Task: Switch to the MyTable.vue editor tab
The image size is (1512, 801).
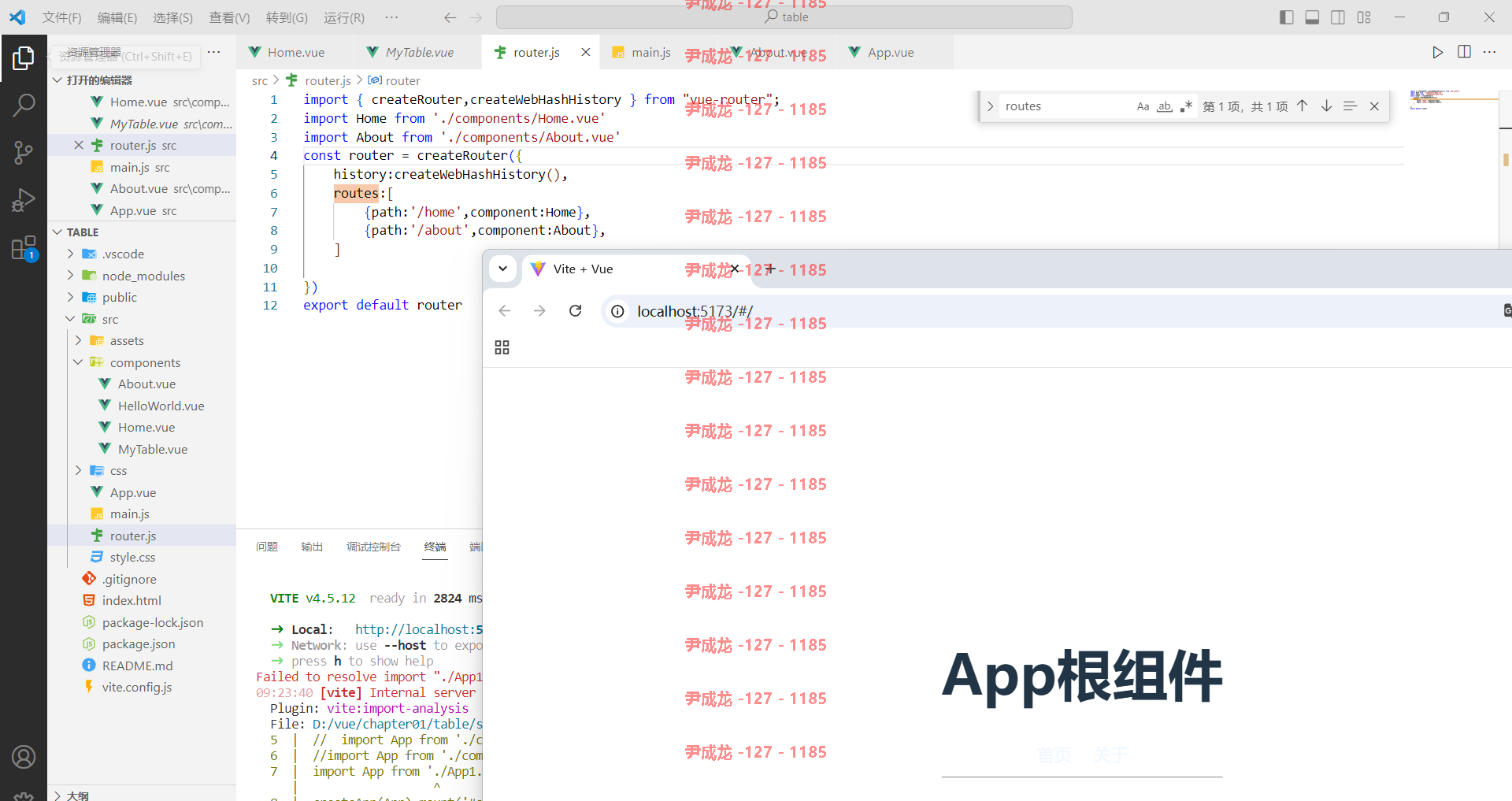Action: [x=418, y=52]
